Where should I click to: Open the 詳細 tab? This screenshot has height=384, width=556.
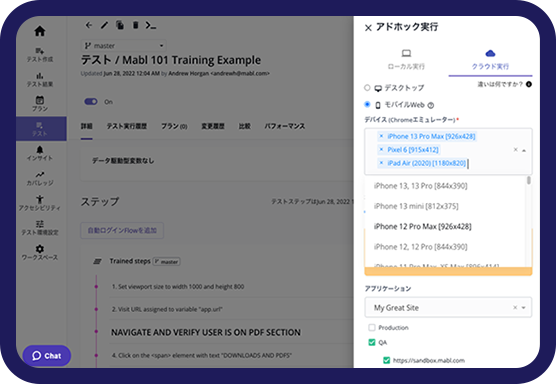(87, 126)
